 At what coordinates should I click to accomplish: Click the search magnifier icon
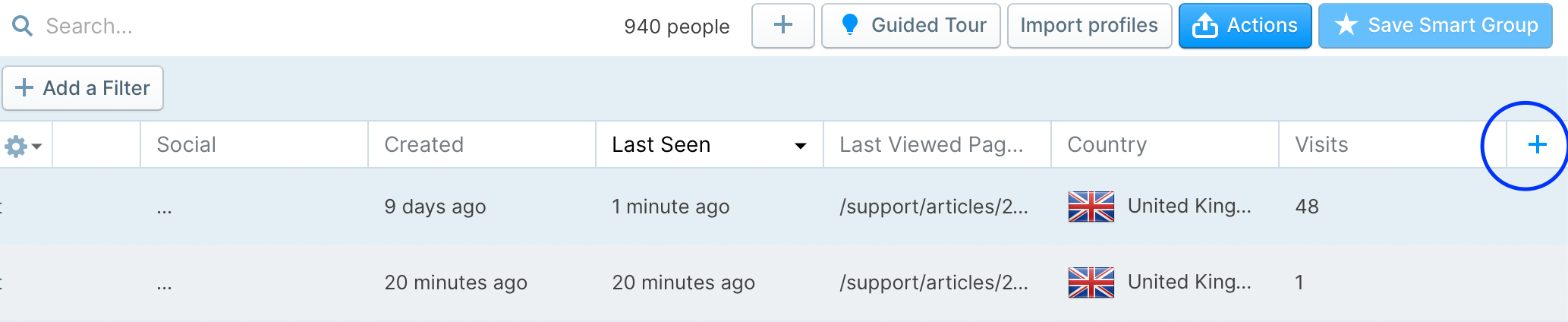tap(23, 27)
